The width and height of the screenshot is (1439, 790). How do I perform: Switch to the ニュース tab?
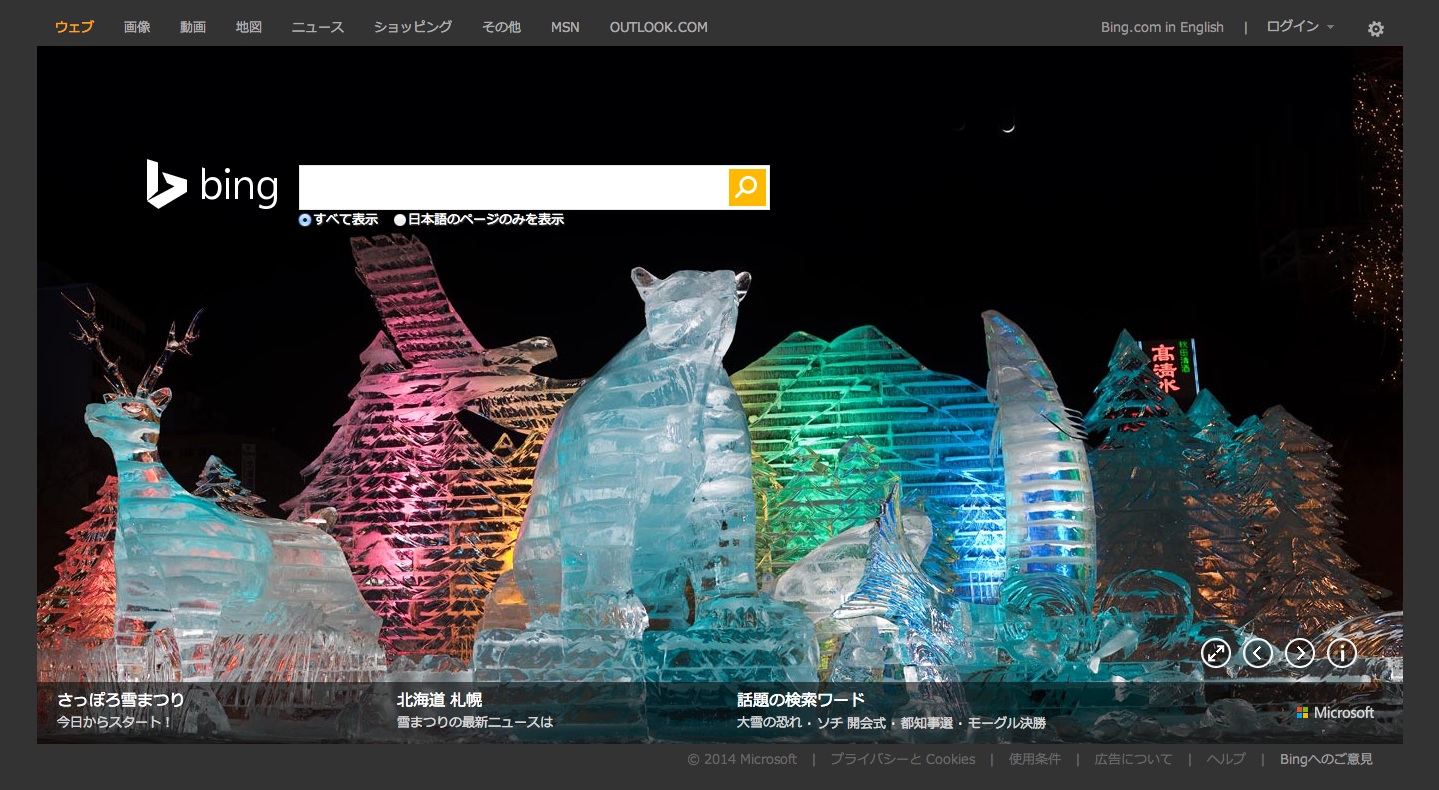click(x=317, y=27)
